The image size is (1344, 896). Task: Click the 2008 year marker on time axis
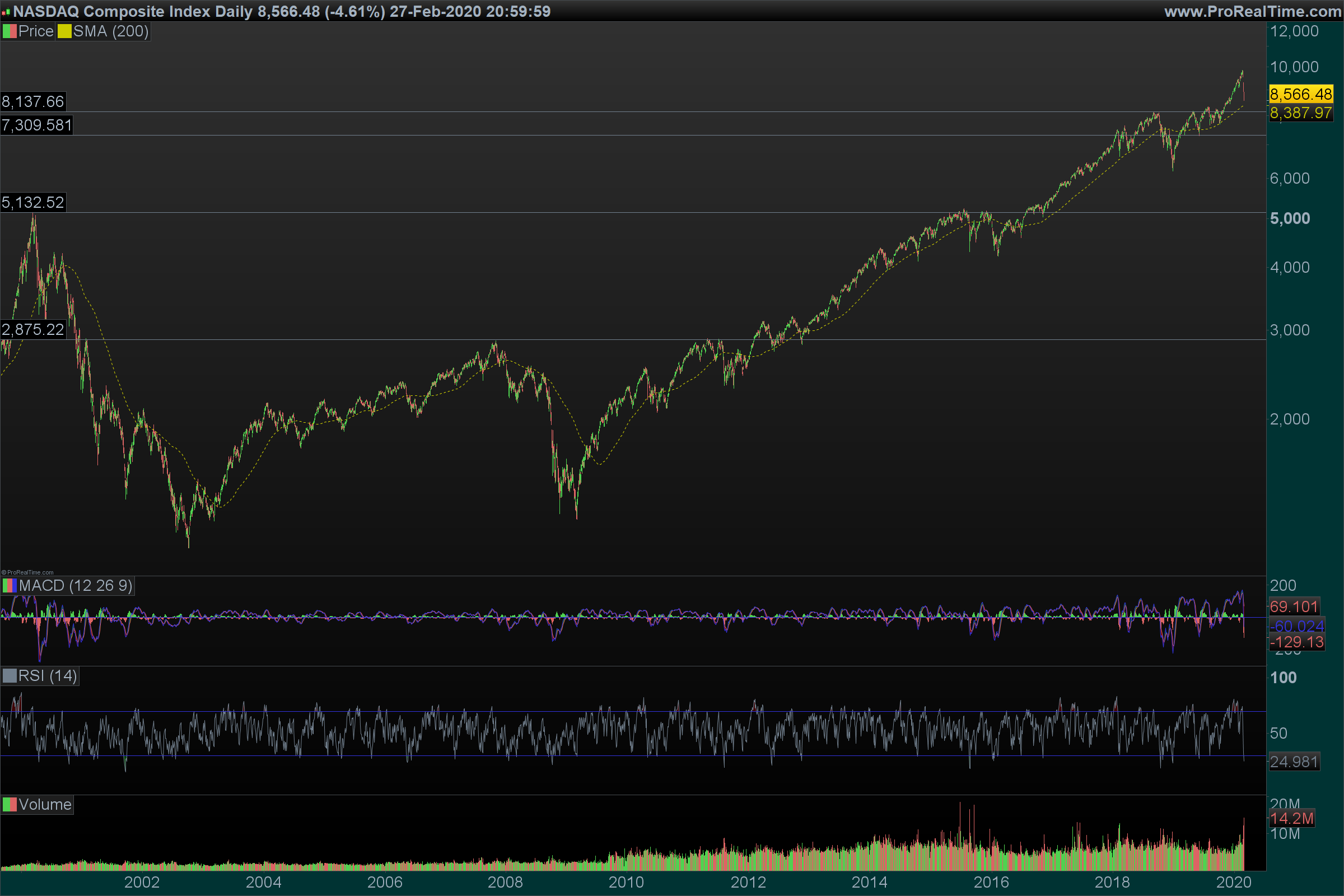(x=505, y=883)
